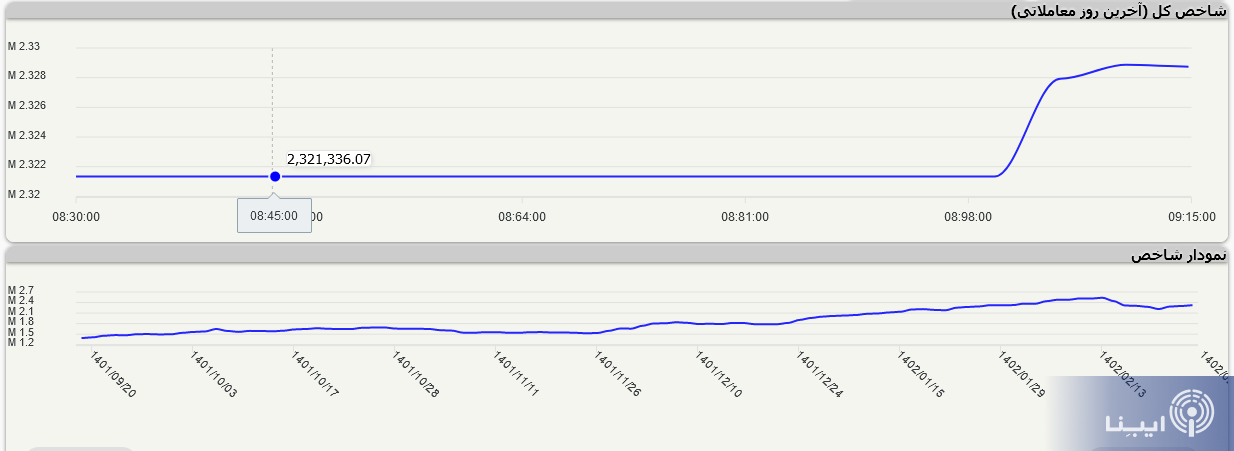The width and height of the screenshot is (1234, 451).
Task: Click the 08:30:00 time axis label
Action: point(75,215)
